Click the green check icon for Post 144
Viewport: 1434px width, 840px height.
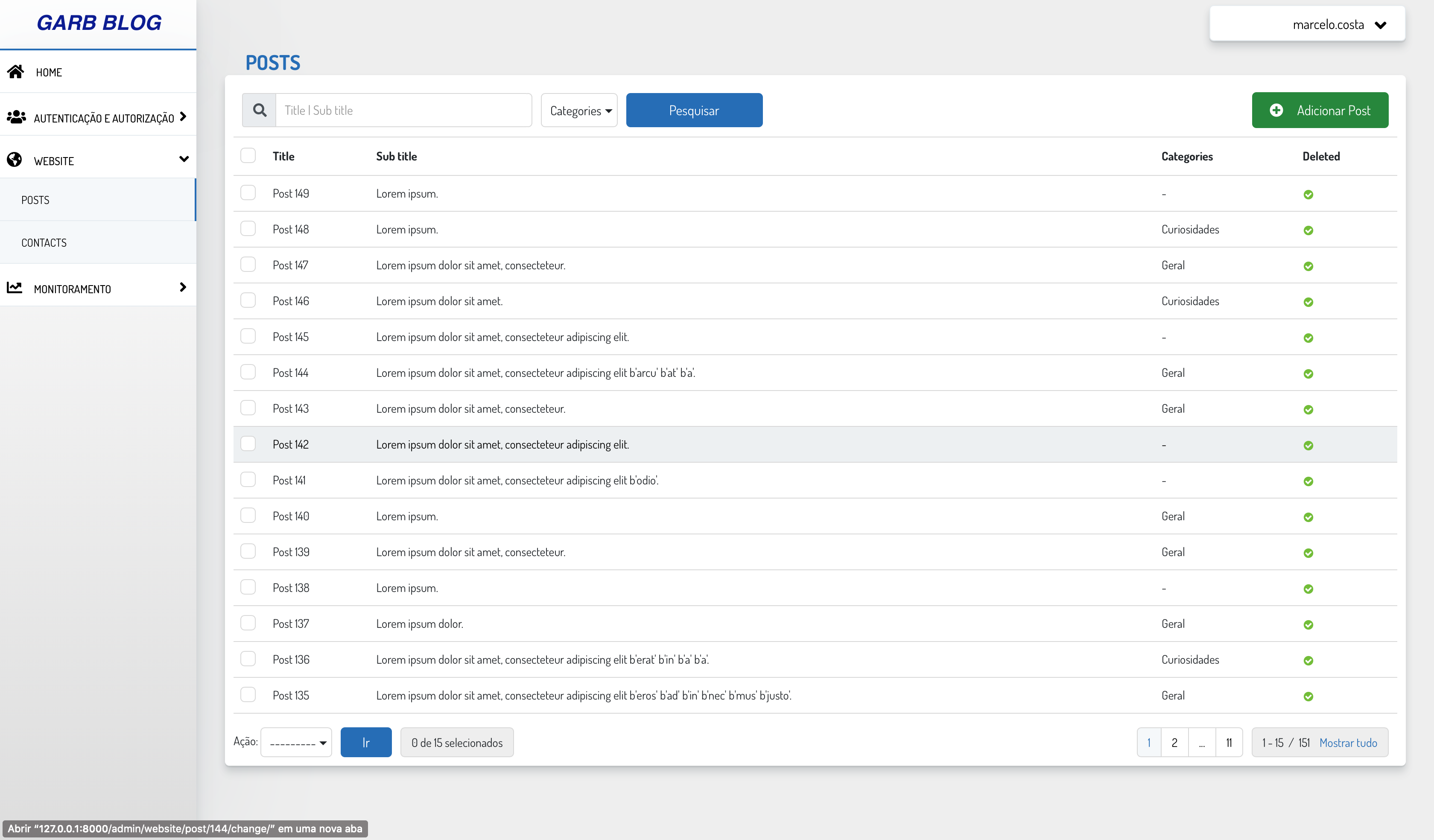(1308, 374)
